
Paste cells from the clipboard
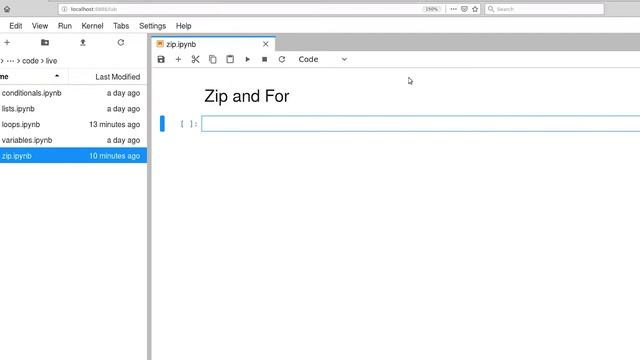click(230, 59)
